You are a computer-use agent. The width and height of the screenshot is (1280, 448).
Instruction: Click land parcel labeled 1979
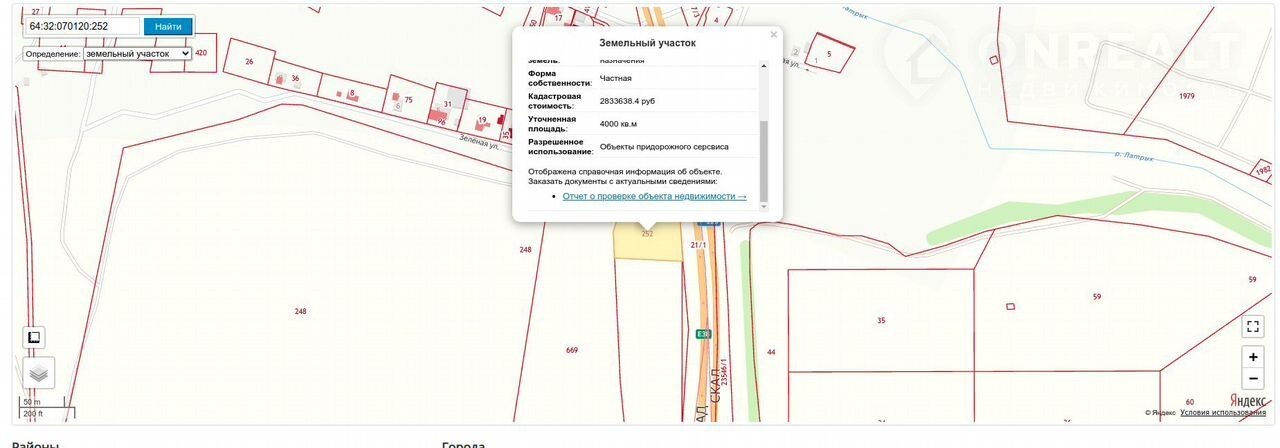[x=1186, y=96]
